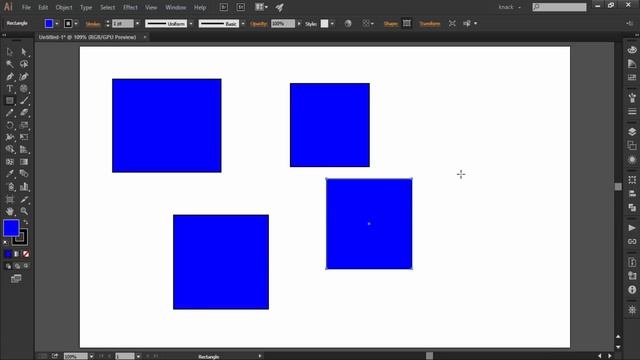Click the stroke weight up-down stepper
This screenshot has height=360, width=640.
coord(108,24)
